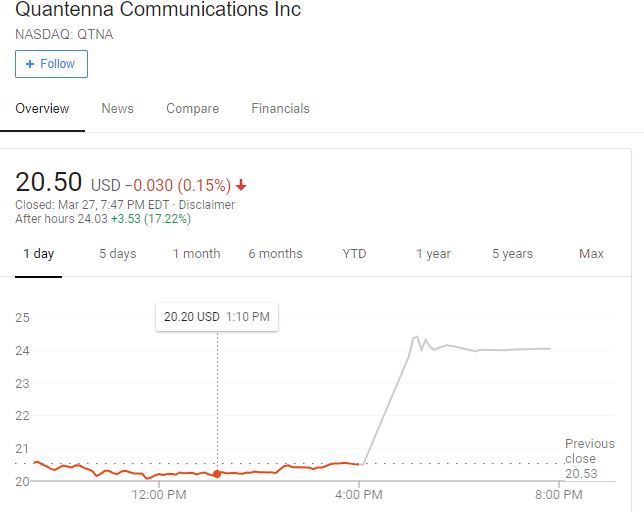This screenshot has width=644, height=512.
Task: Switch chart to YTD range
Action: [x=354, y=254]
